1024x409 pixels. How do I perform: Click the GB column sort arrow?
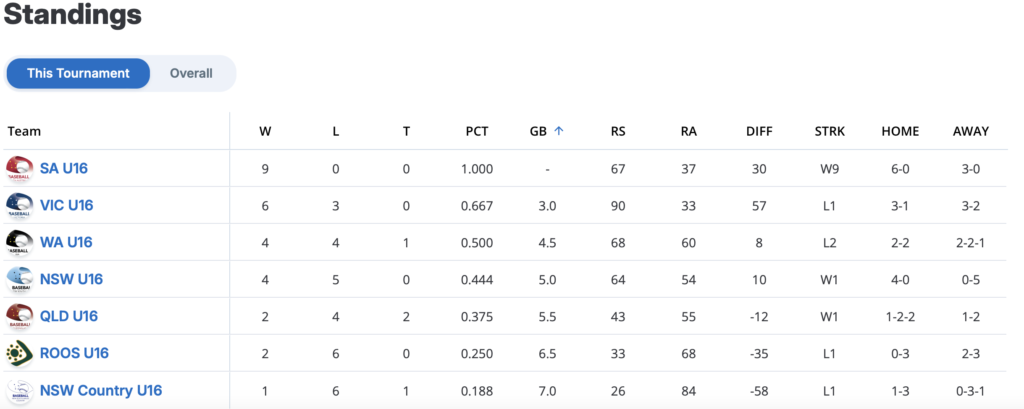point(559,131)
